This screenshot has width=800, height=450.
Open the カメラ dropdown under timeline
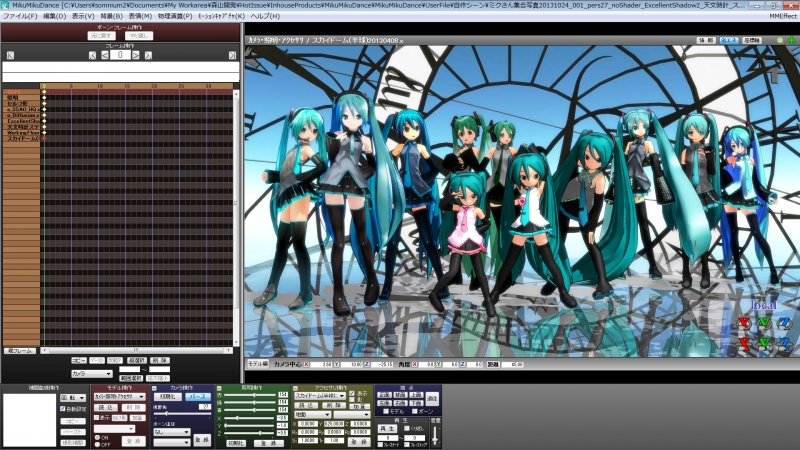tap(91, 373)
